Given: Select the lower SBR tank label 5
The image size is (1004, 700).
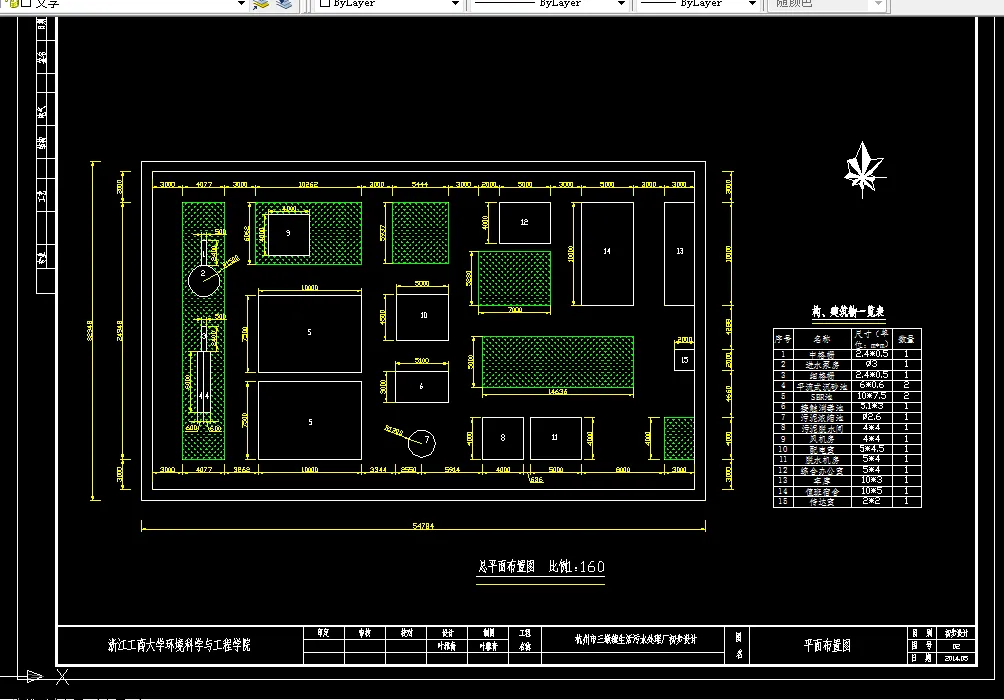Looking at the screenshot, I should coord(311,422).
